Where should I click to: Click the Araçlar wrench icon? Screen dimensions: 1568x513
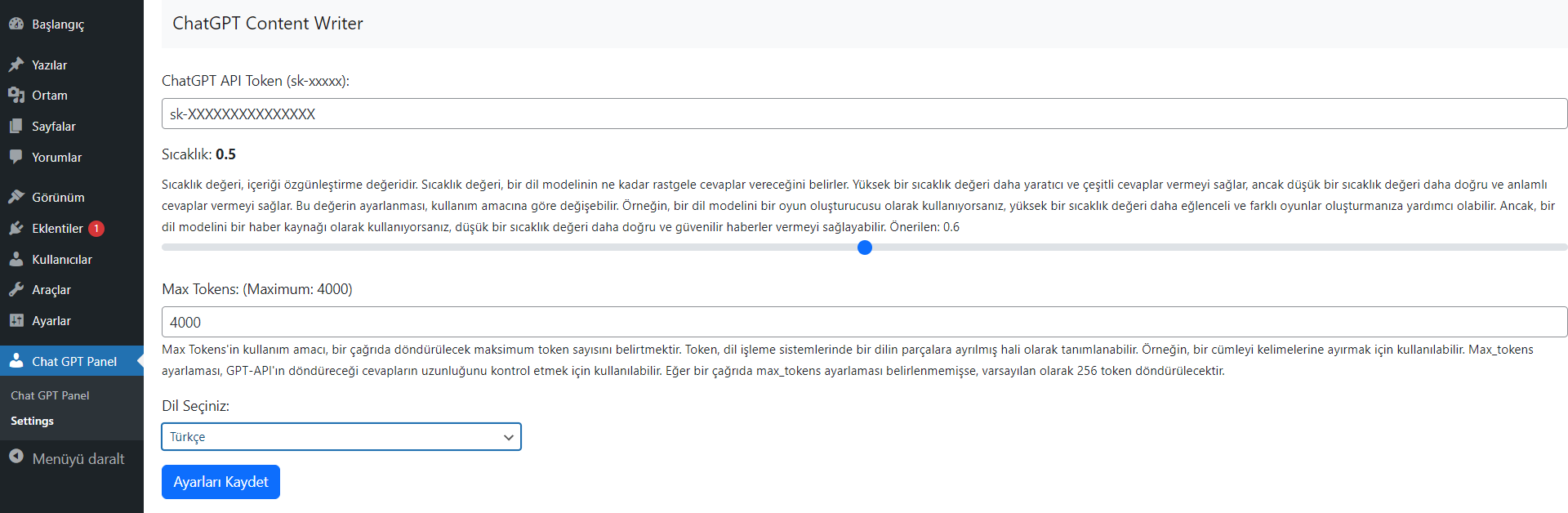pos(16,289)
